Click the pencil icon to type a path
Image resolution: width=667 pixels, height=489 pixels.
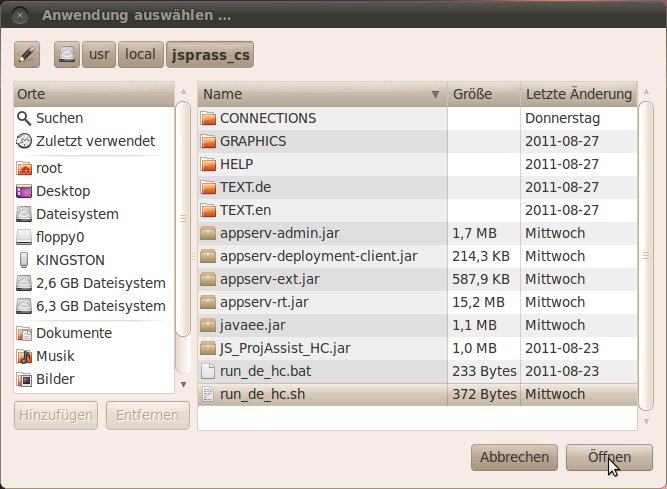click(x=27, y=55)
